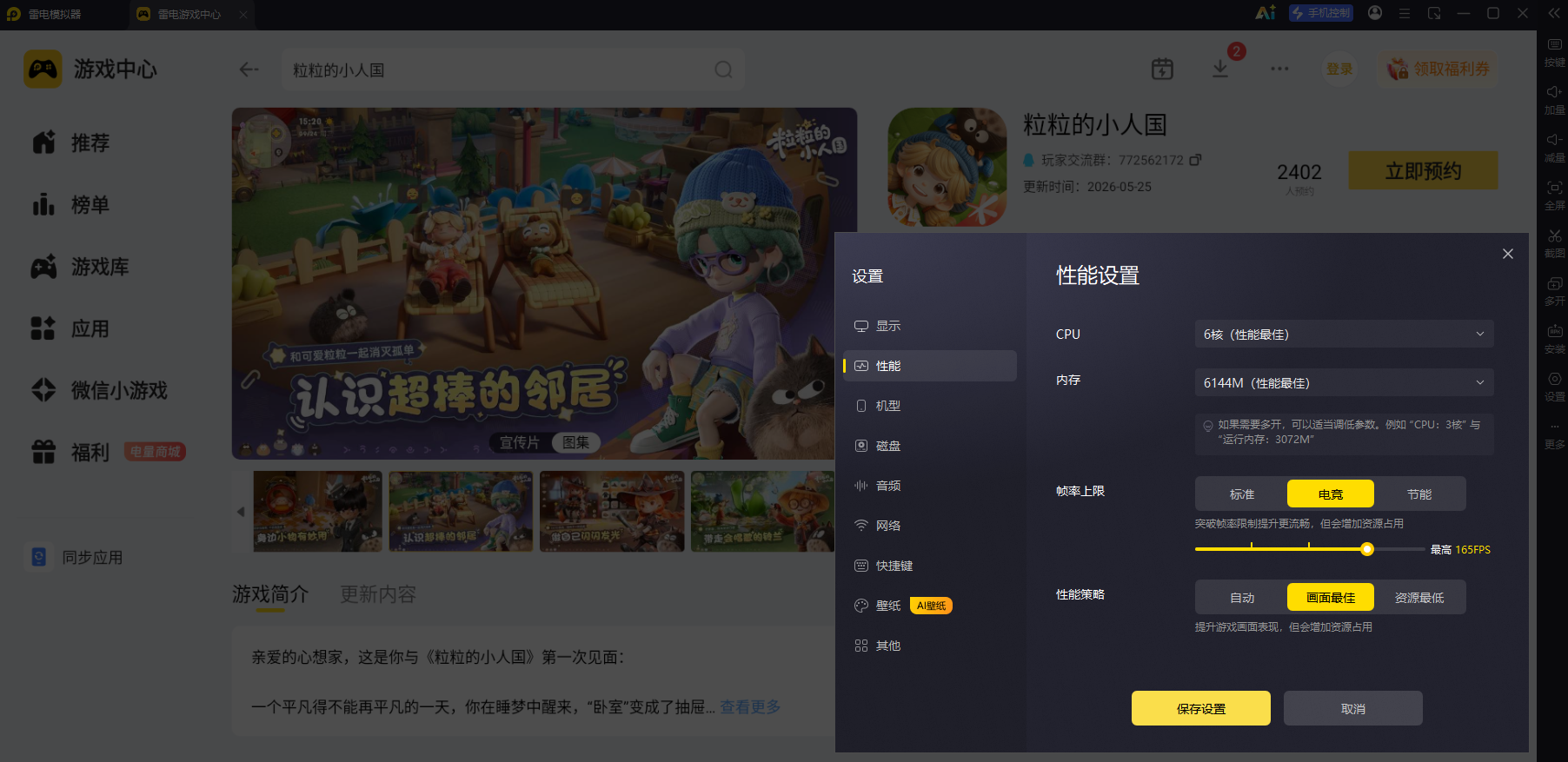Select 自动 performance strategy

pos(1242,598)
